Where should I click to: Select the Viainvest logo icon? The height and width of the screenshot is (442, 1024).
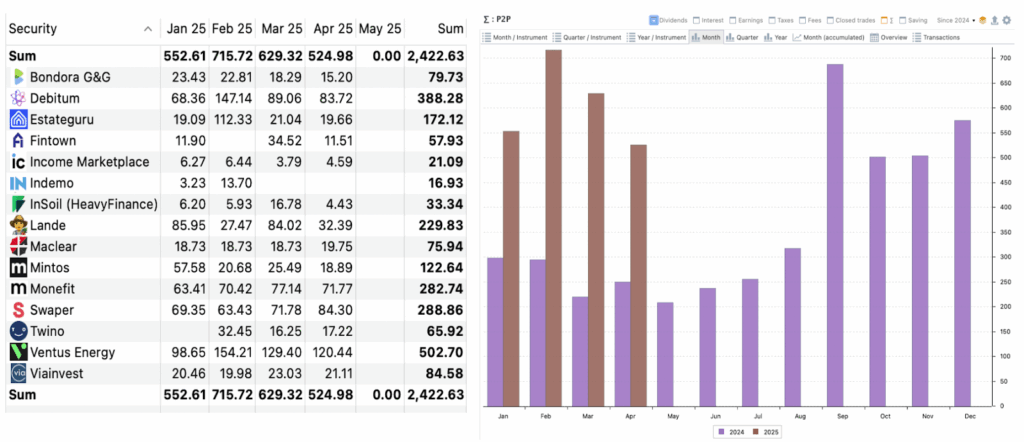(18, 373)
